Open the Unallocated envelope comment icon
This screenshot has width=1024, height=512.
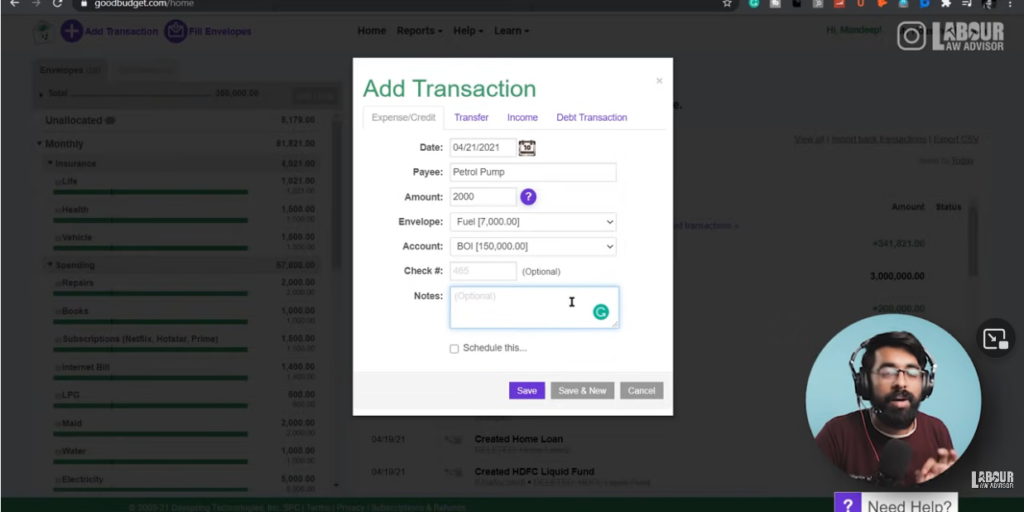(110, 121)
